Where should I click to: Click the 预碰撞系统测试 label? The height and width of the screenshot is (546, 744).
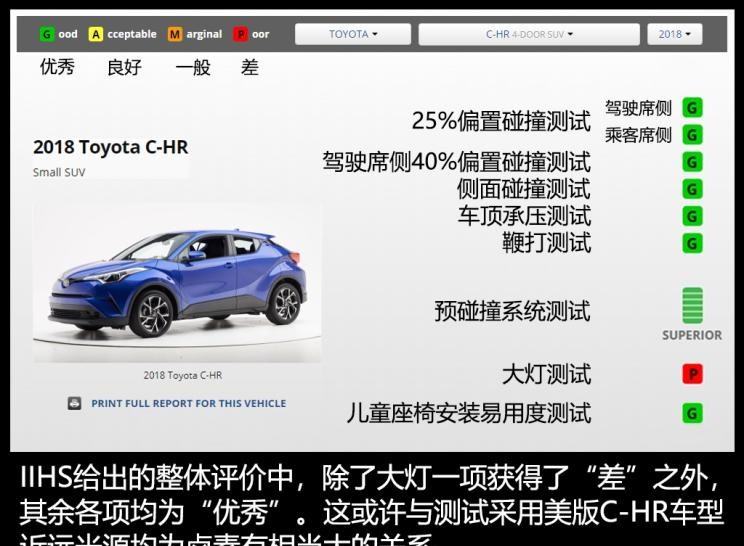pyautogui.click(x=512, y=311)
